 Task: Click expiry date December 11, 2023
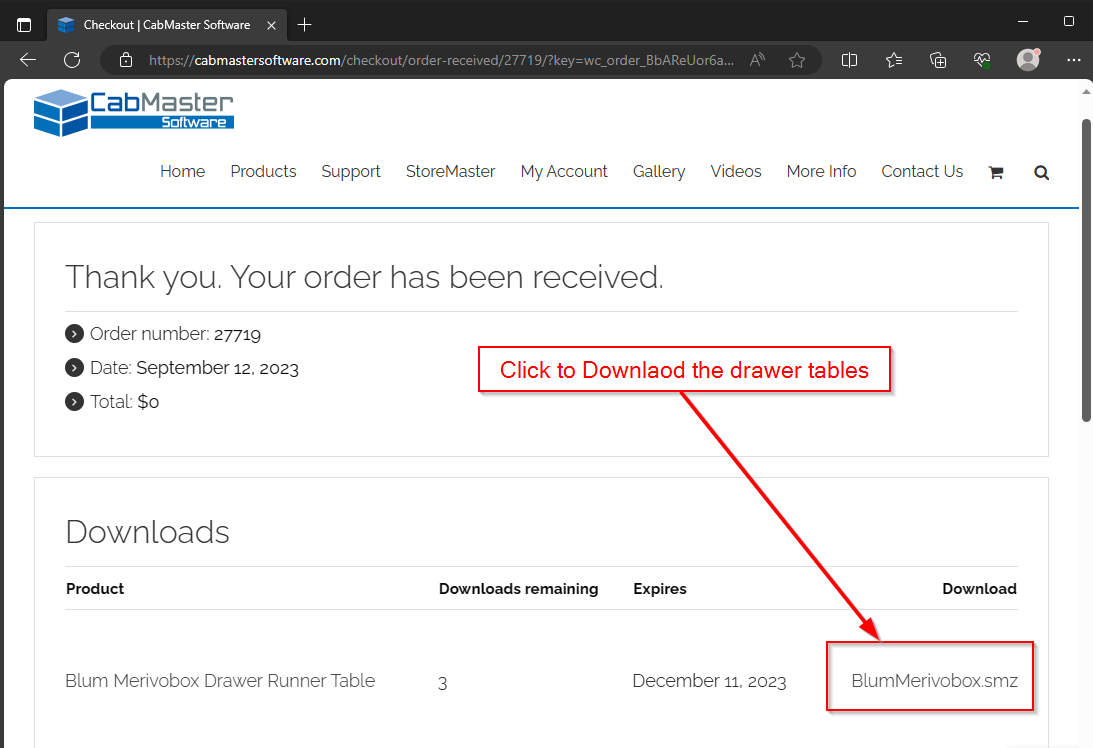(709, 681)
